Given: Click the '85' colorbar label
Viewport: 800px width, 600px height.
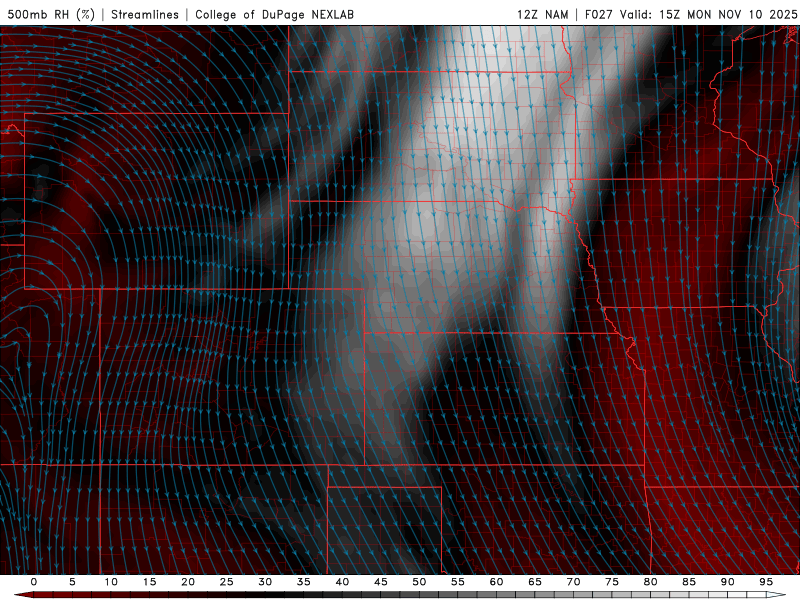Looking at the screenshot, I should (689, 582).
